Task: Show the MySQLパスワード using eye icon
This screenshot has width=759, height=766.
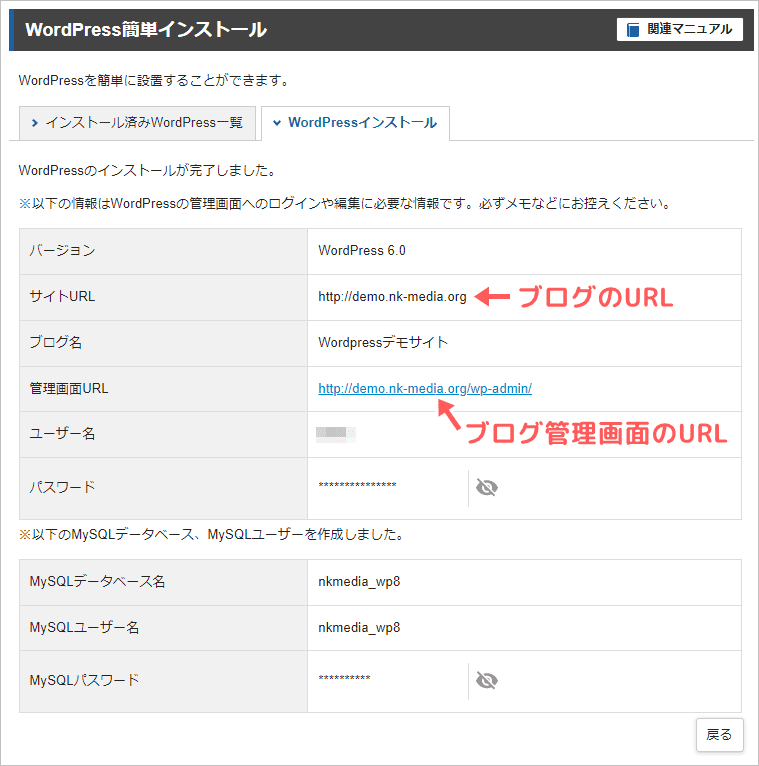Action: pos(487,681)
